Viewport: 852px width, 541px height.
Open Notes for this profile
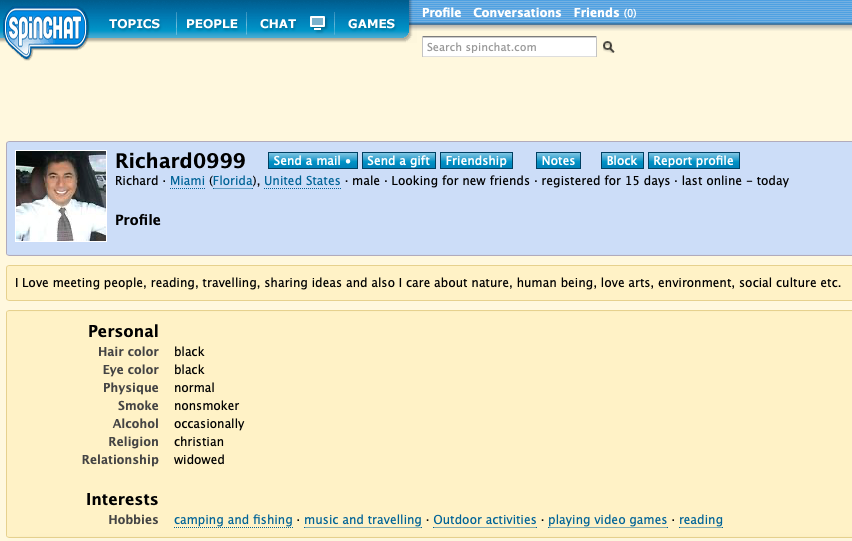click(x=558, y=161)
